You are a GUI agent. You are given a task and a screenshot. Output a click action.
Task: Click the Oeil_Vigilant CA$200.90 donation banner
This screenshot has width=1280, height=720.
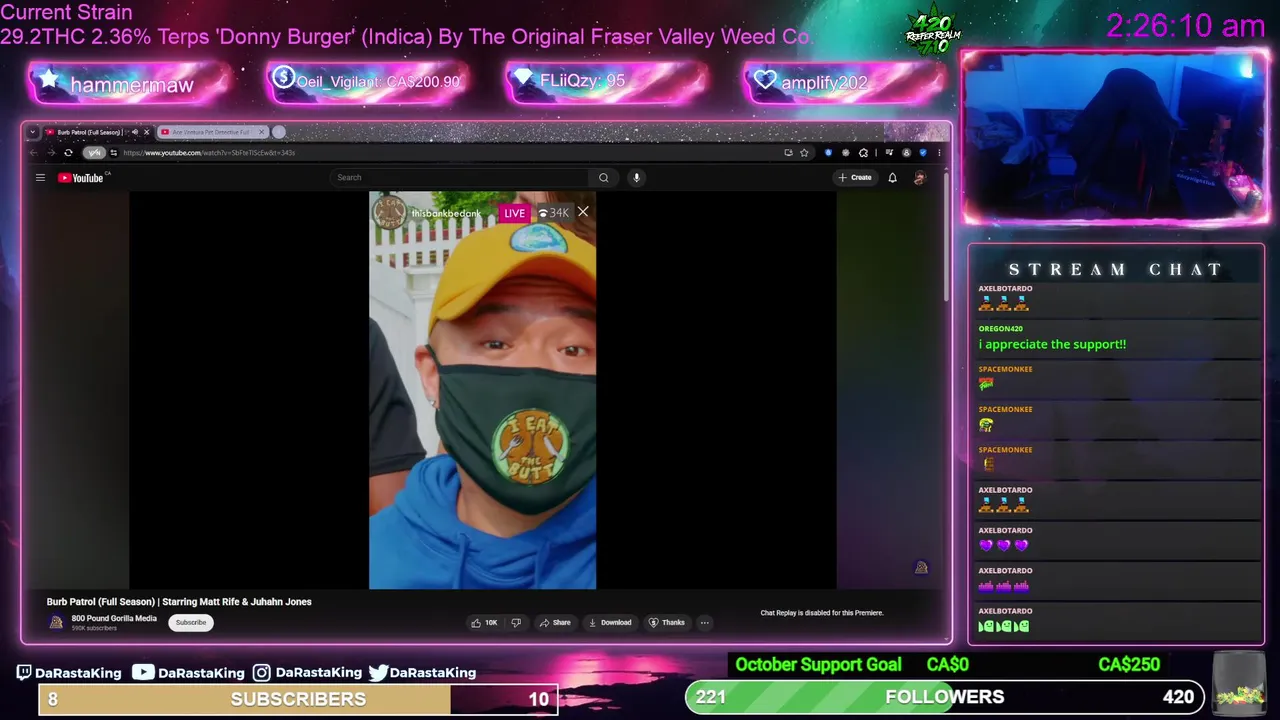tap(368, 82)
